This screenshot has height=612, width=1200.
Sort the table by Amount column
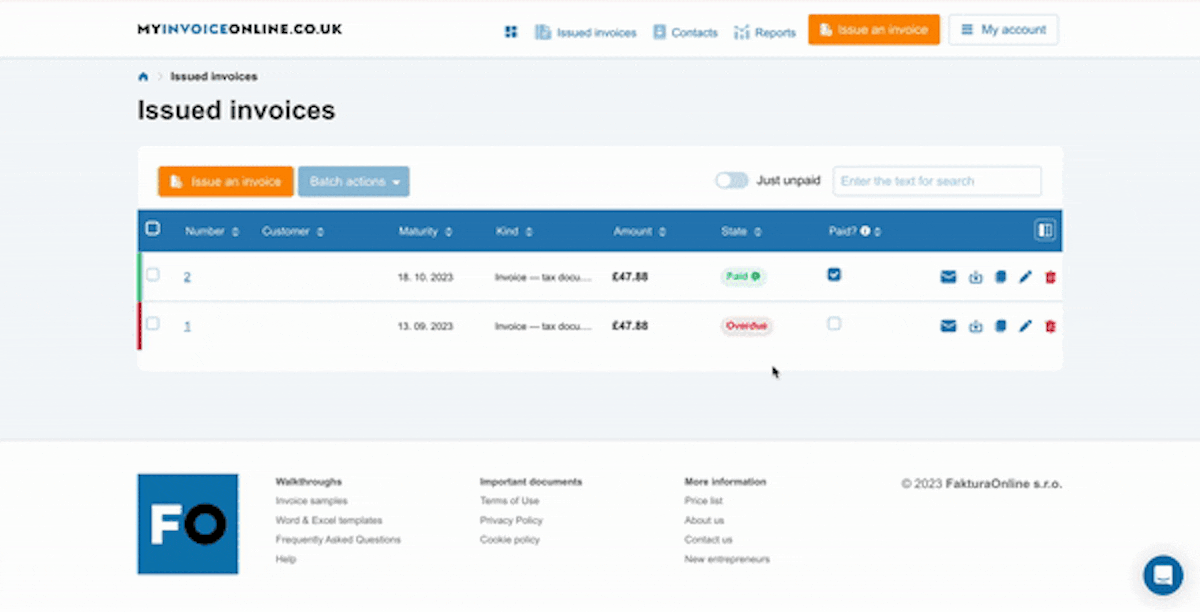[x=640, y=231]
